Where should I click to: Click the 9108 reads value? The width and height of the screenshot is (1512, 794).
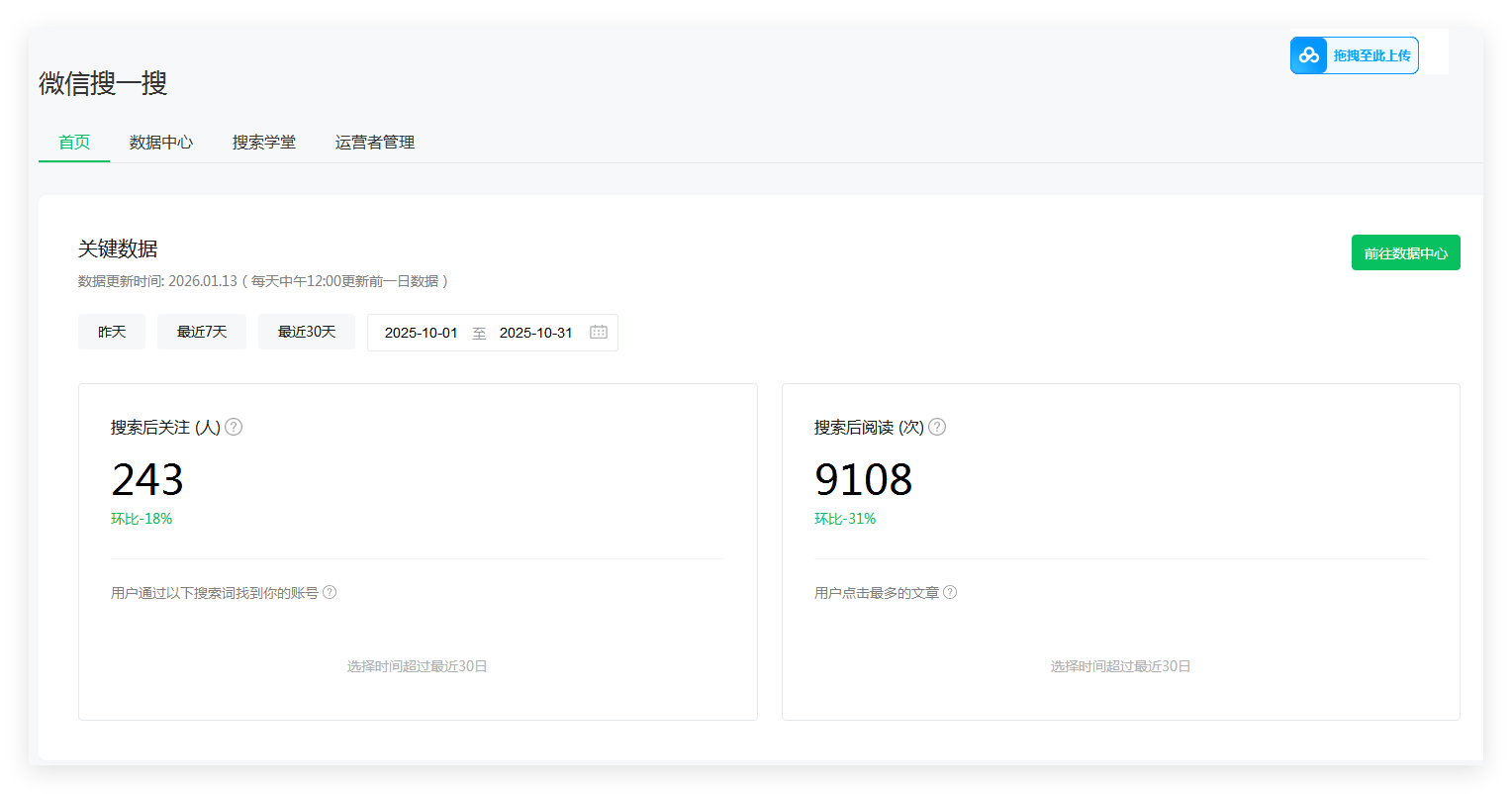coord(863,480)
